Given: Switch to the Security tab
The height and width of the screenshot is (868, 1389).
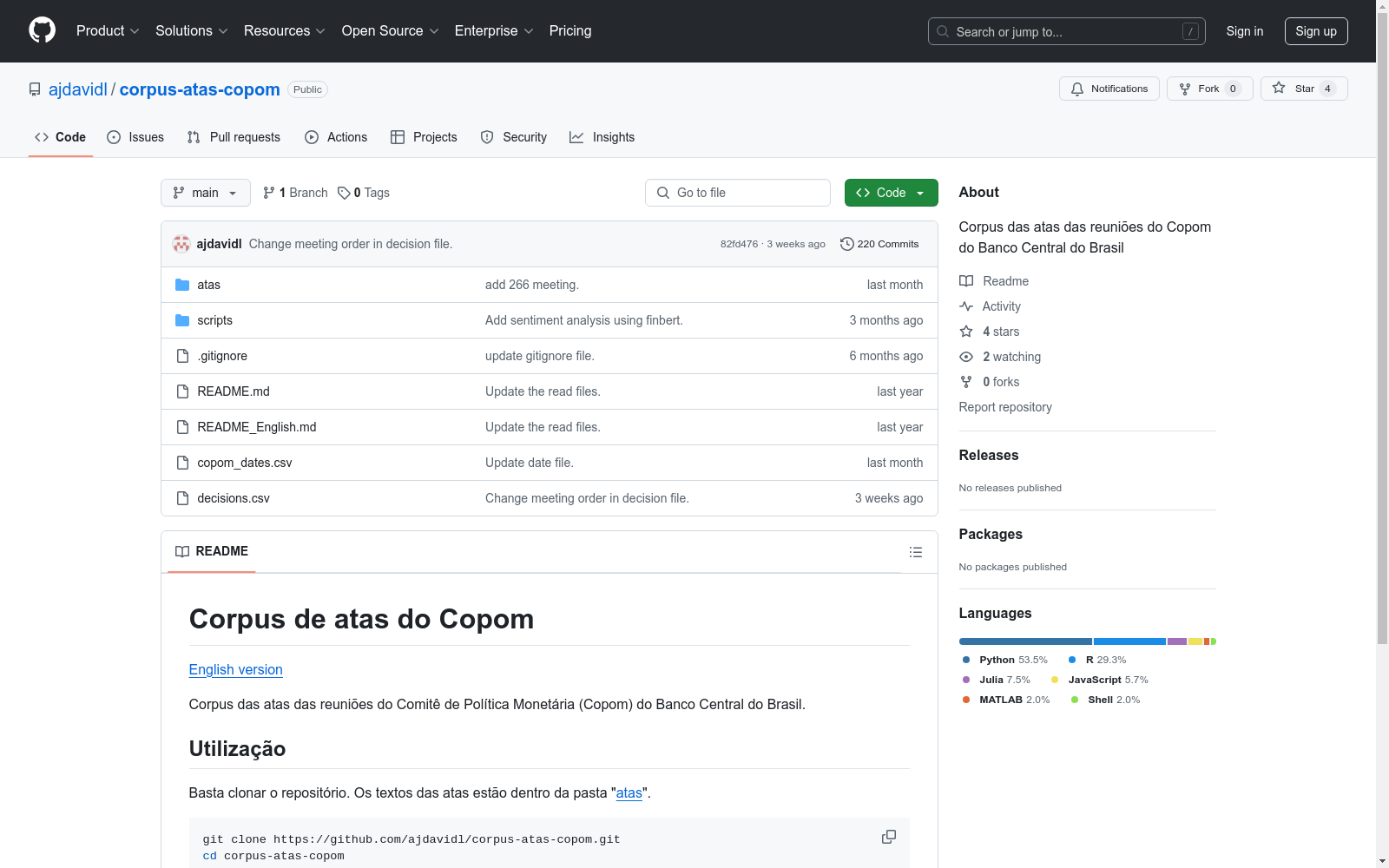Looking at the screenshot, I should [x=514, y=137].
